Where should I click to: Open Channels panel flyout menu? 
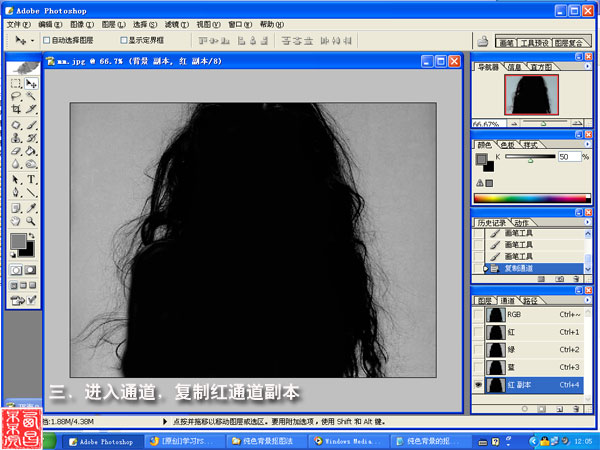click(x=587, y=300)
